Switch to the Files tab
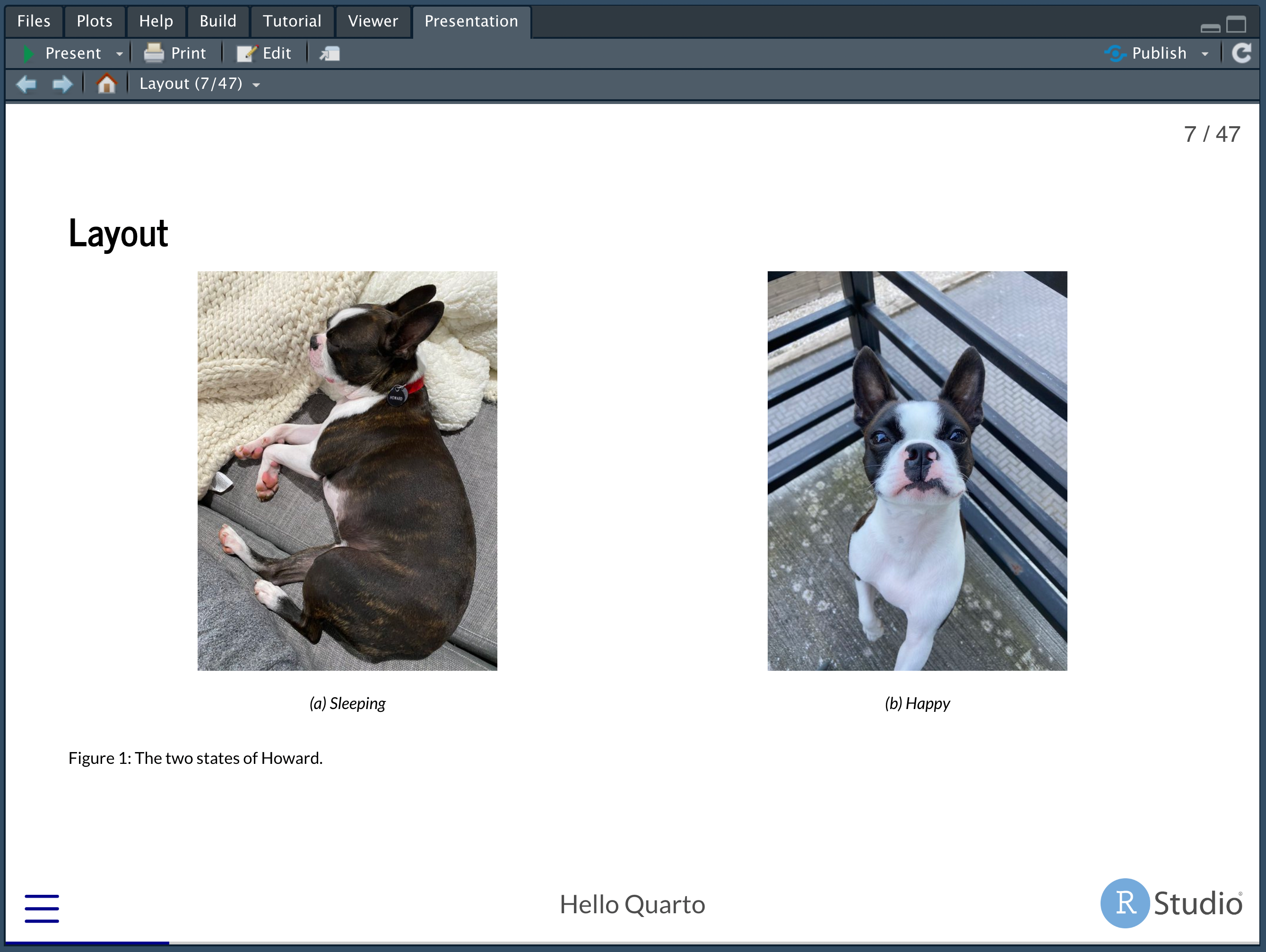This screenshot has height=952, width=1266. pos(34,21)
